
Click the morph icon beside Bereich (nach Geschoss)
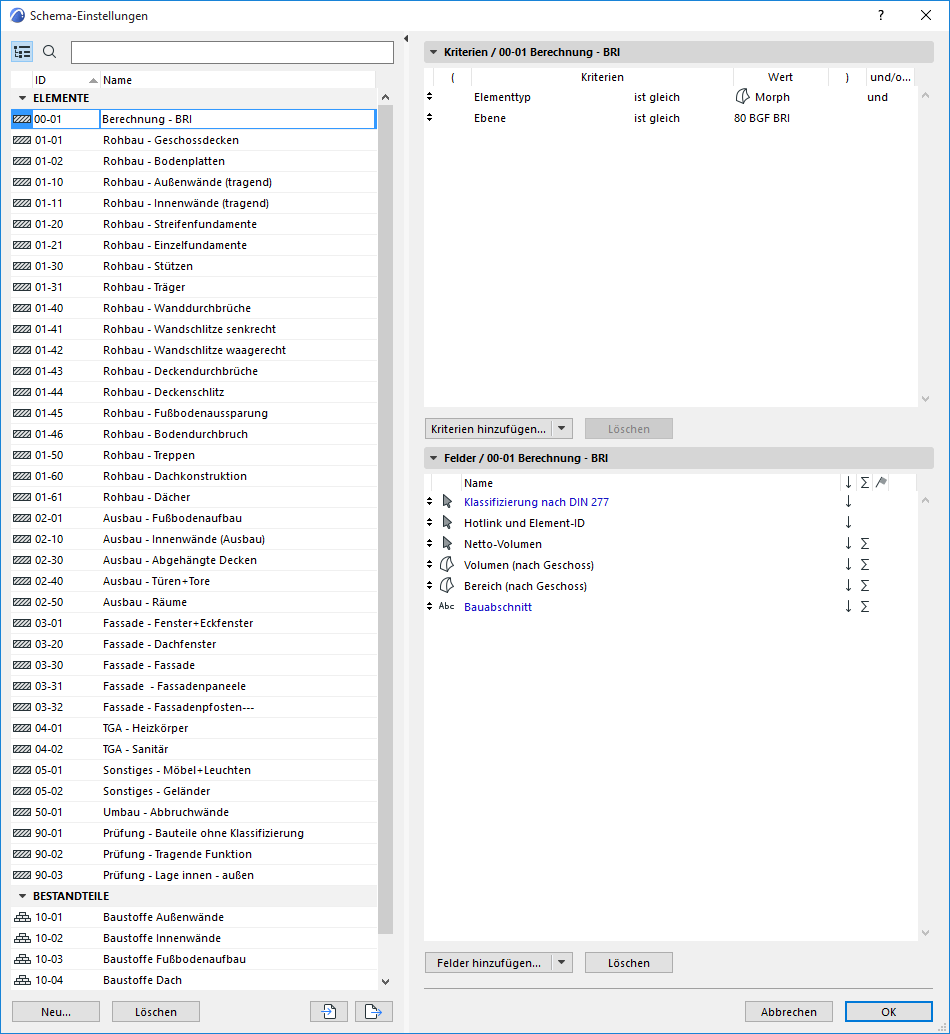(x=447, y=586)
